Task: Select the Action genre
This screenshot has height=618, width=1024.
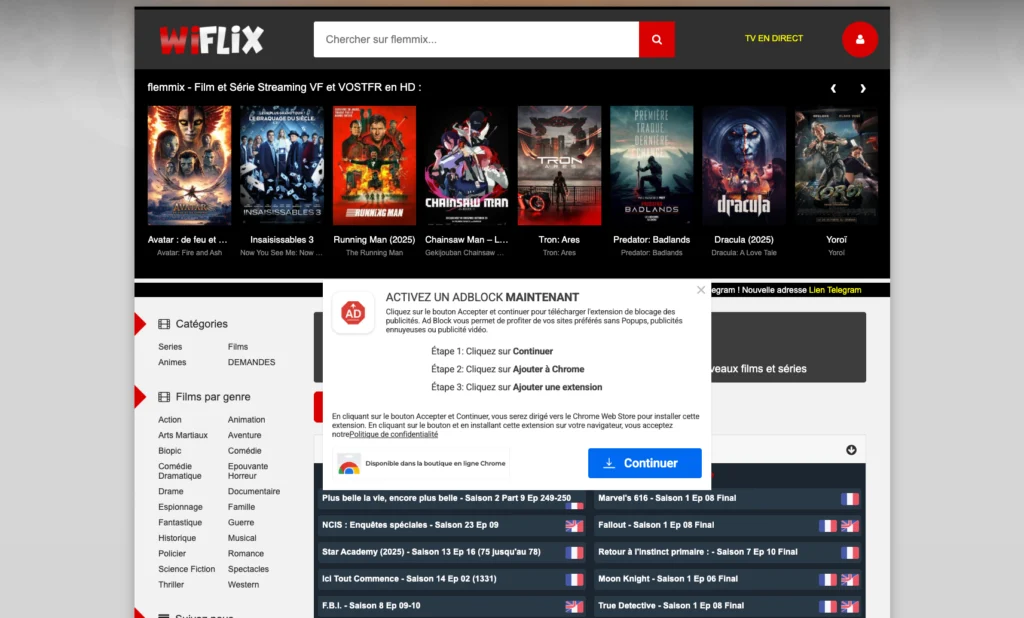Action: [170, 420]
